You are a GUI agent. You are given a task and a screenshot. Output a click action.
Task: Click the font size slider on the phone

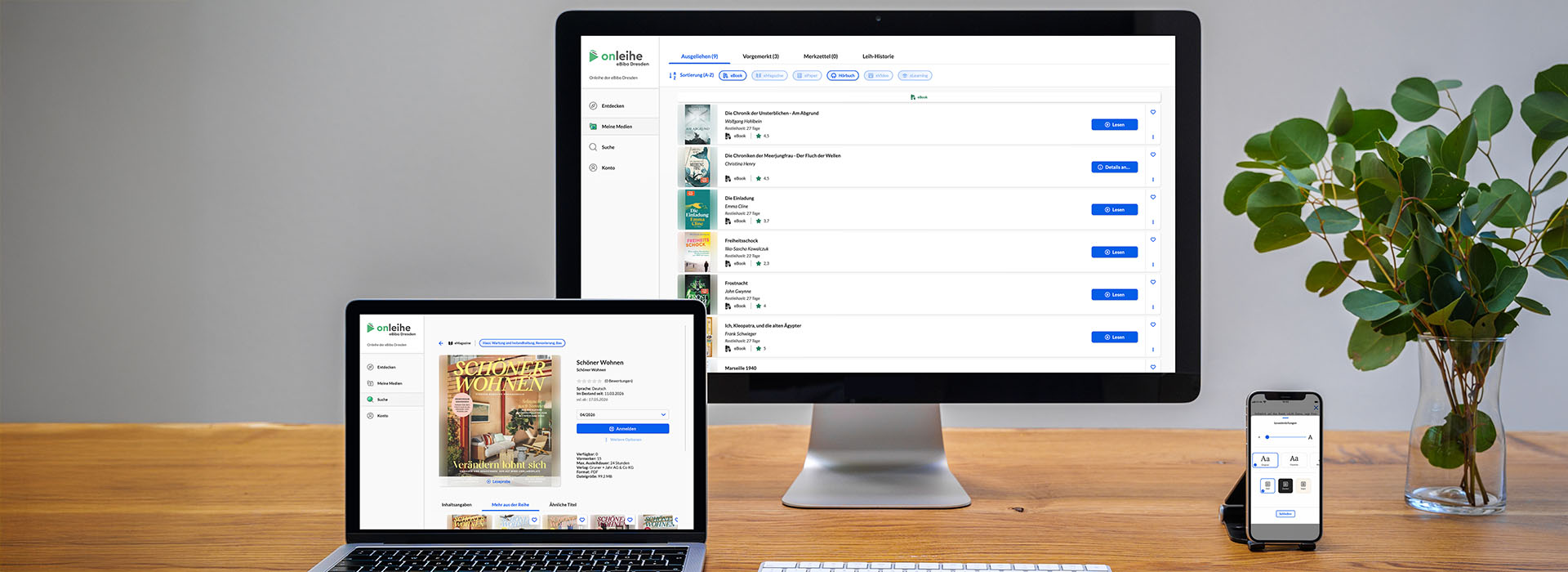coord(1286,437)
